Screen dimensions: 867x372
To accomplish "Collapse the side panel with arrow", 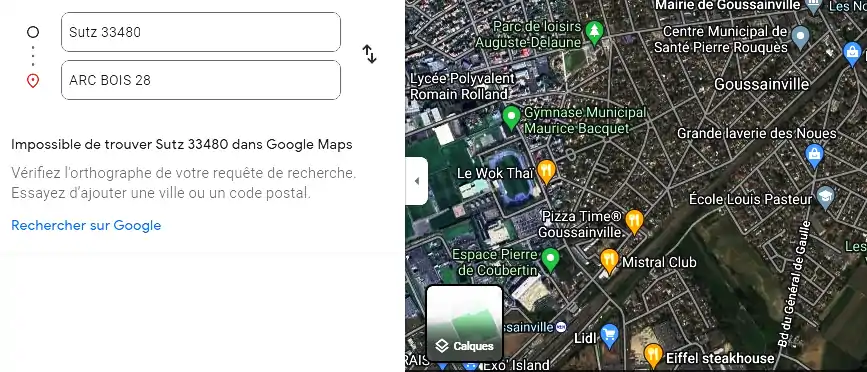I will pos(416,181).
